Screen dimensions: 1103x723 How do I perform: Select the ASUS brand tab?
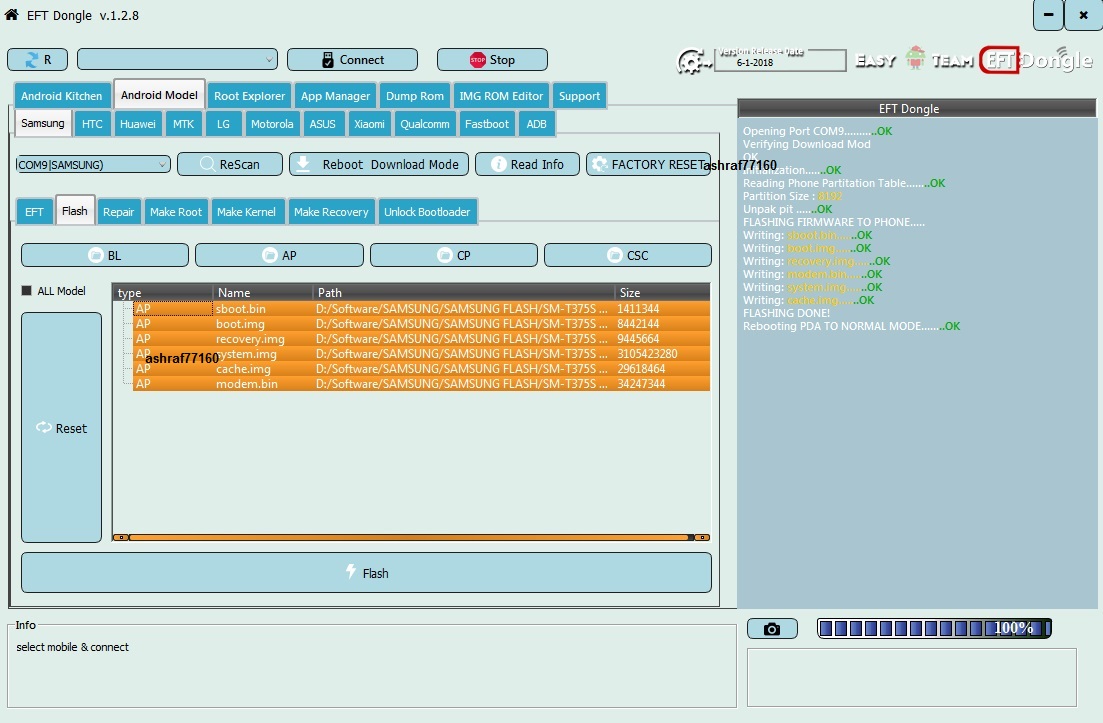click(322, 124)
